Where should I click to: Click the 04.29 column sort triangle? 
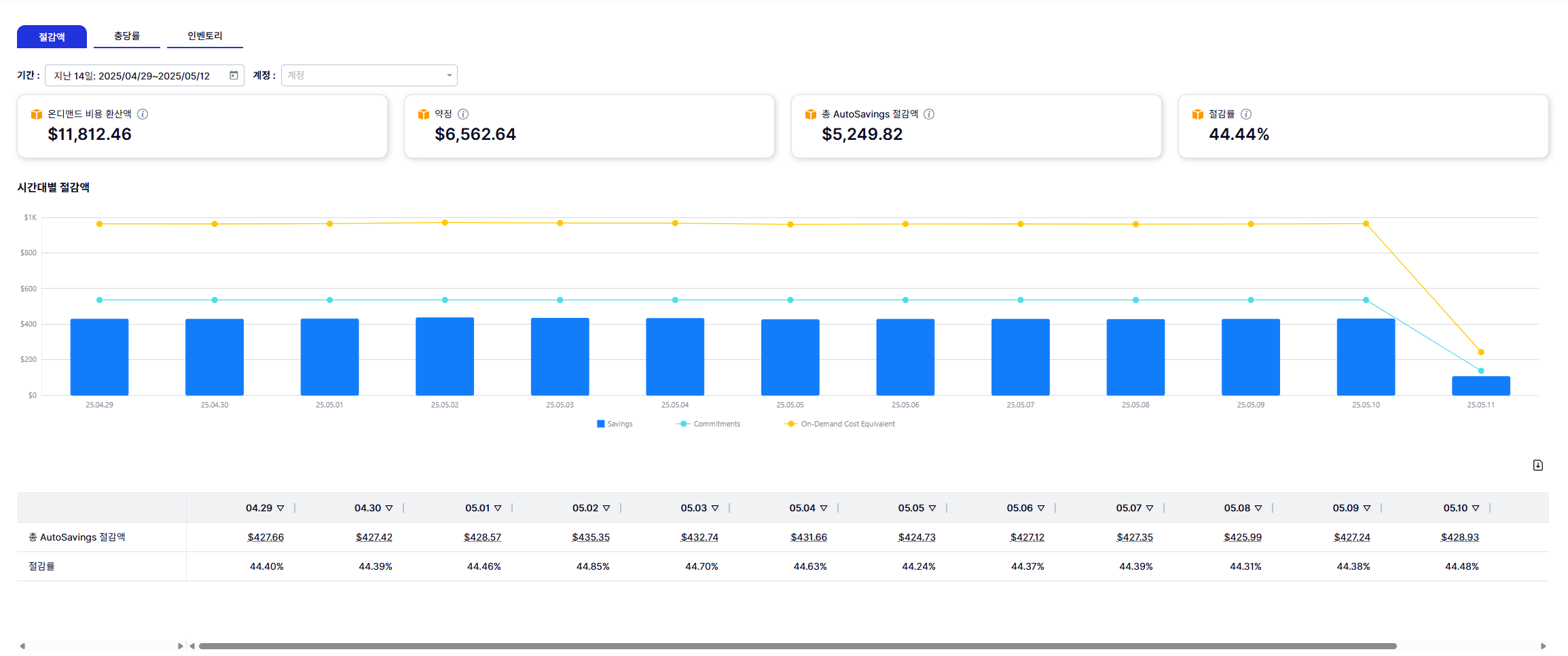280,509
